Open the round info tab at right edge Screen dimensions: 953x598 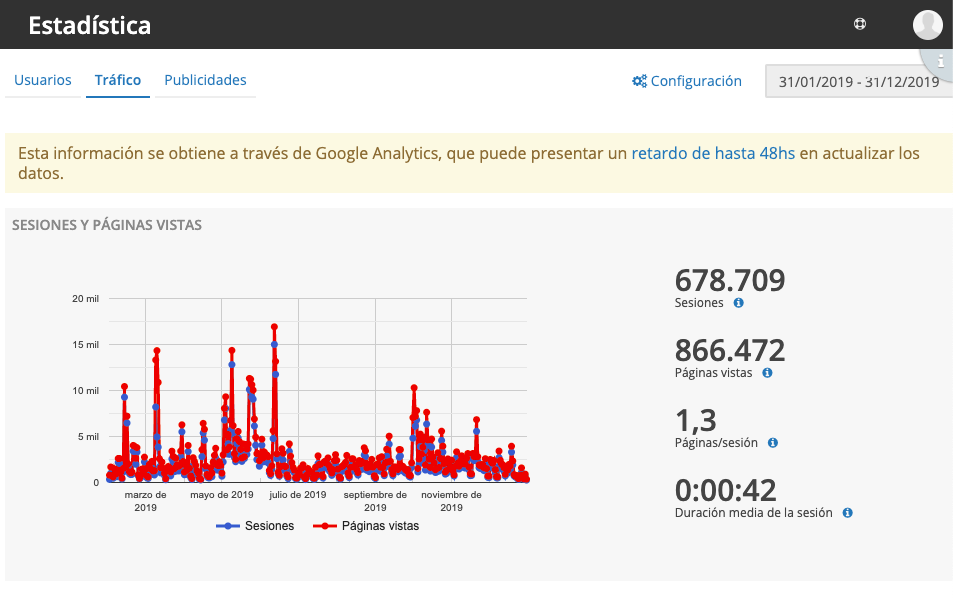[x=940, y=62]
